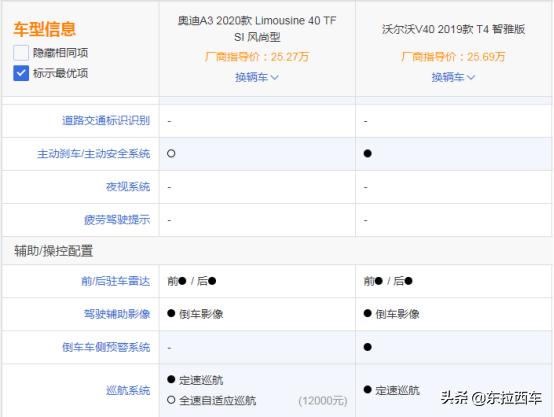Image resolution: width=554 pixels, height=417 pixels.
Task: Check the 隐藏相同项 checkbox
Action: tap(21, 53)
